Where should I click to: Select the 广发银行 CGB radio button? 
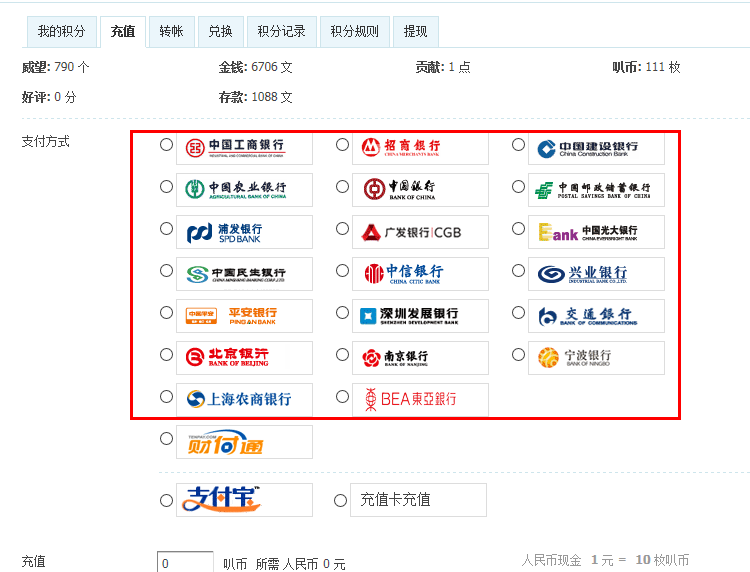click(342, 229)
